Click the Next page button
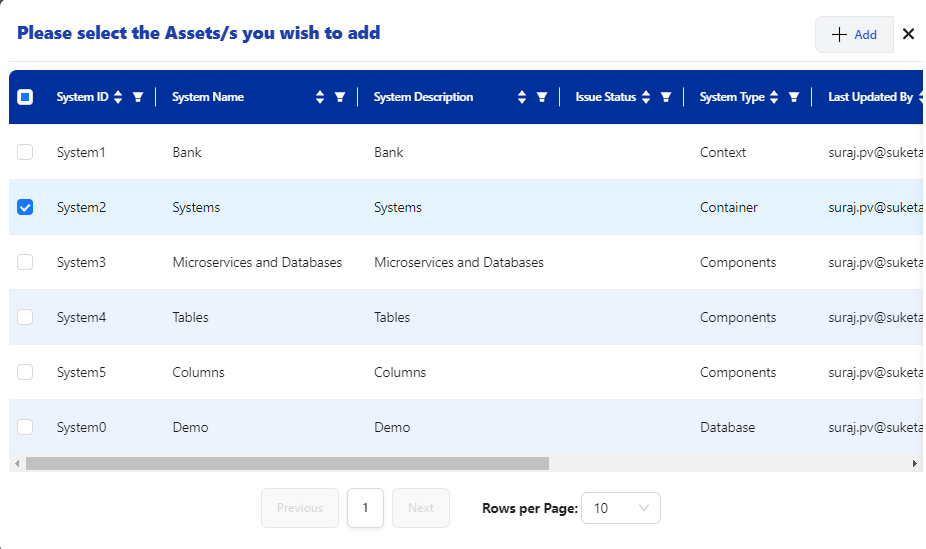926x549 pixels. click(x=421, y=508)
